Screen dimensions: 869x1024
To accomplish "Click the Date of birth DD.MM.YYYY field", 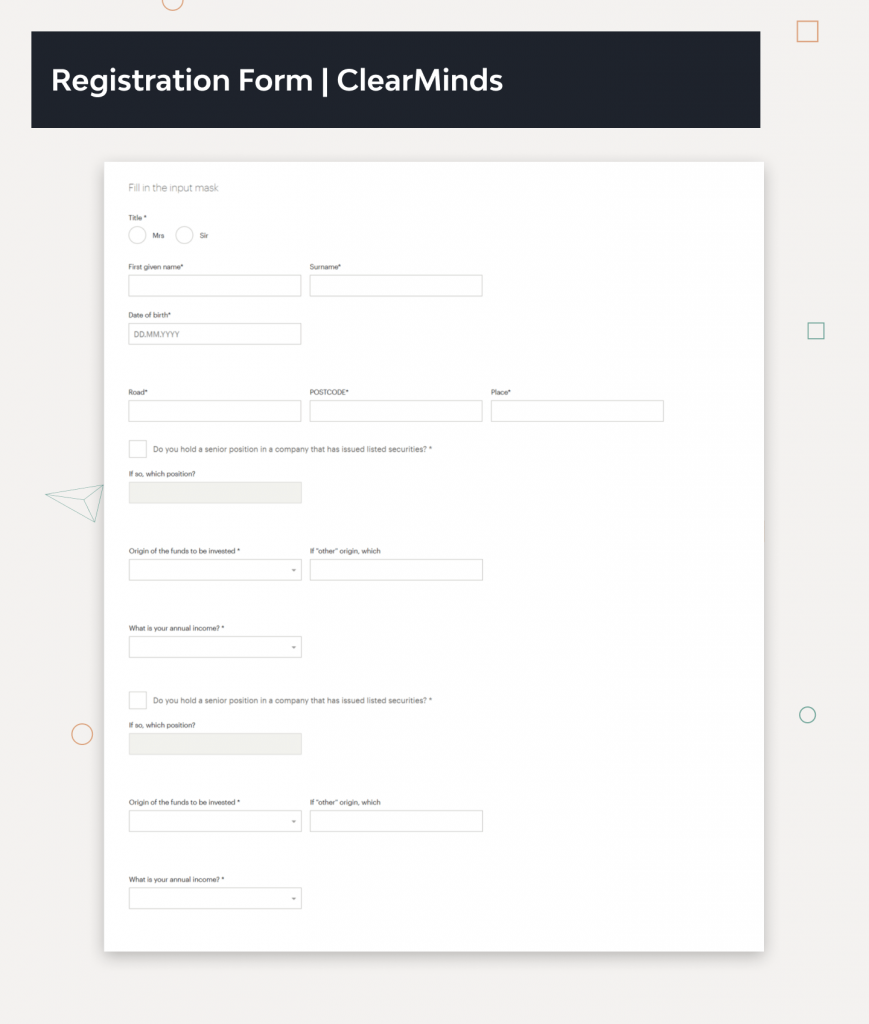I will [215, 334].
